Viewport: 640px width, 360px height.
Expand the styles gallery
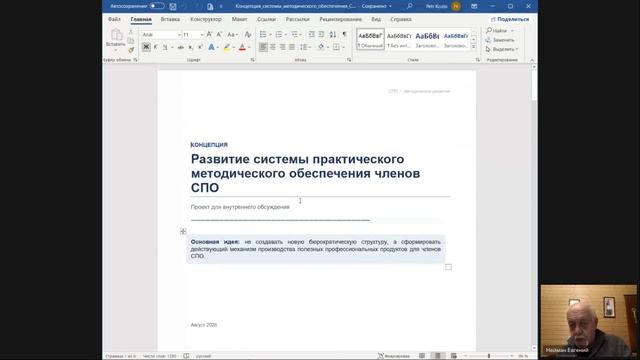coord(474,47)
